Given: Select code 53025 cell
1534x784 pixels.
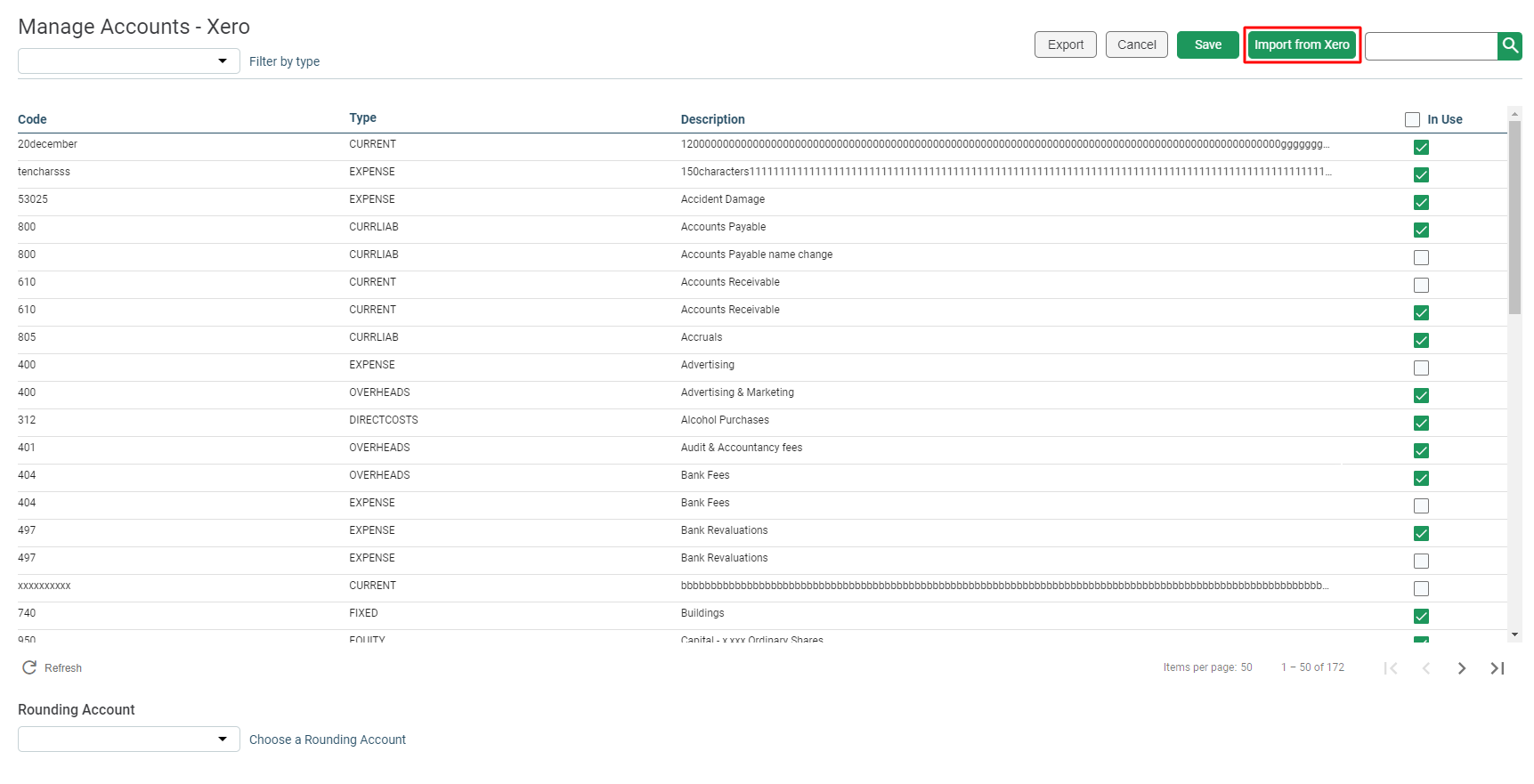Looking at the screenshot, I should 33,199.
